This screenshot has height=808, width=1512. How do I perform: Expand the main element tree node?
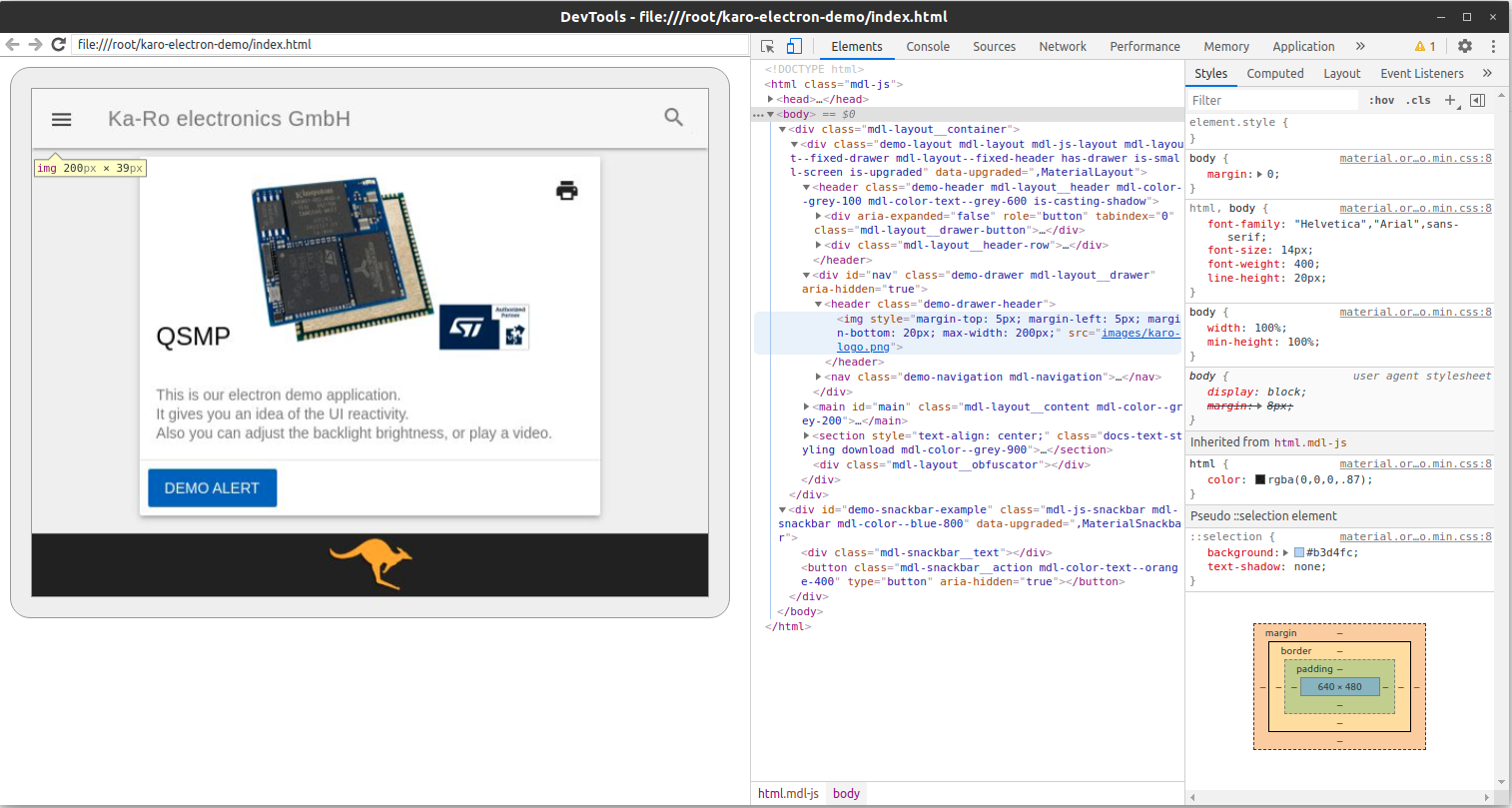807,406
